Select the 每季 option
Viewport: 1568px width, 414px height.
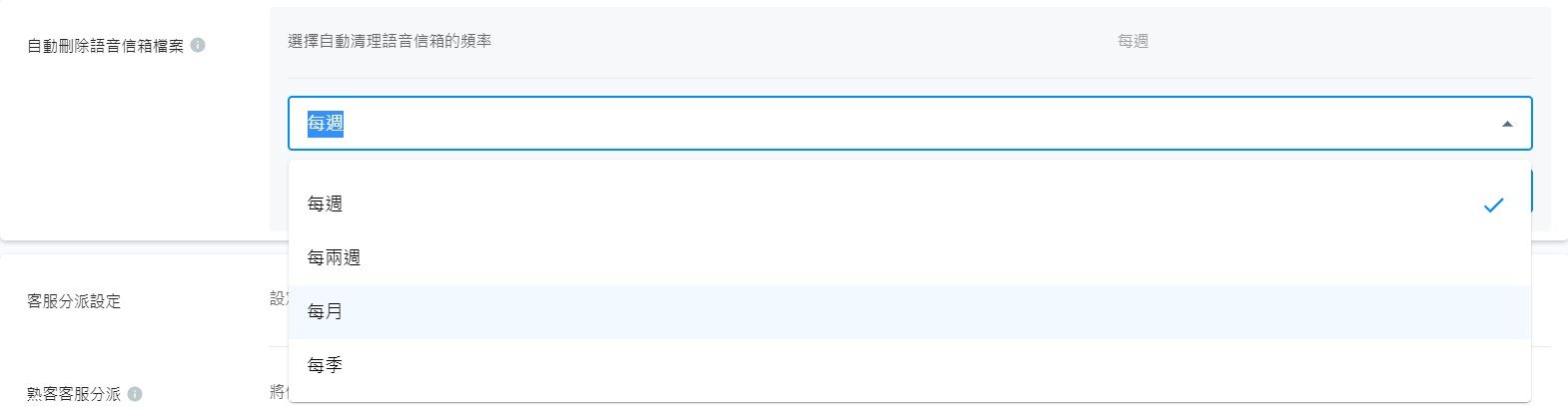point(325,365)
